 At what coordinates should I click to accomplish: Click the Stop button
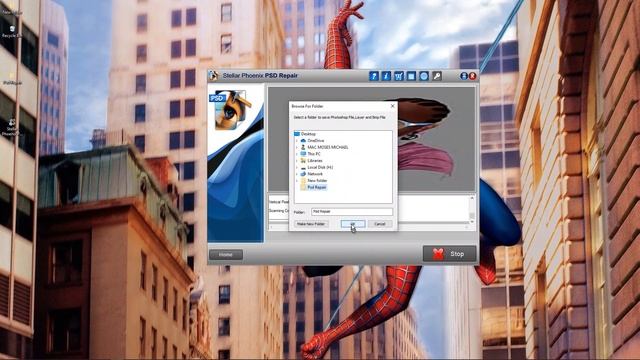(449, 254)
